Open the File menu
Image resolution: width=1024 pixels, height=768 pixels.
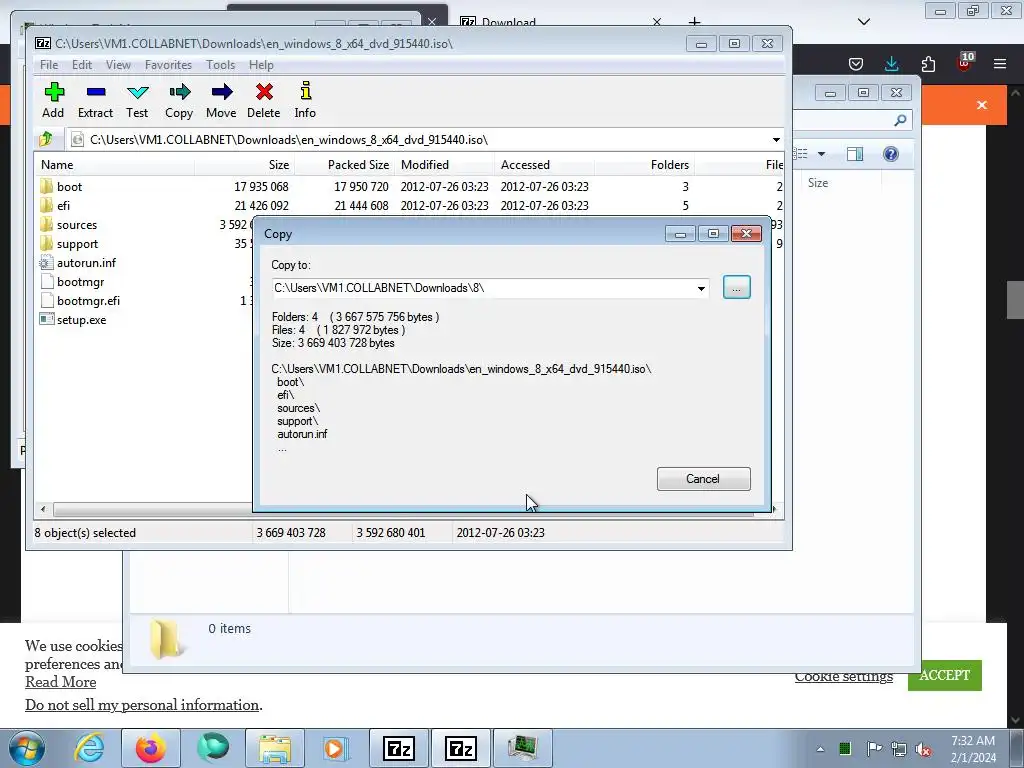pos(49,65)
